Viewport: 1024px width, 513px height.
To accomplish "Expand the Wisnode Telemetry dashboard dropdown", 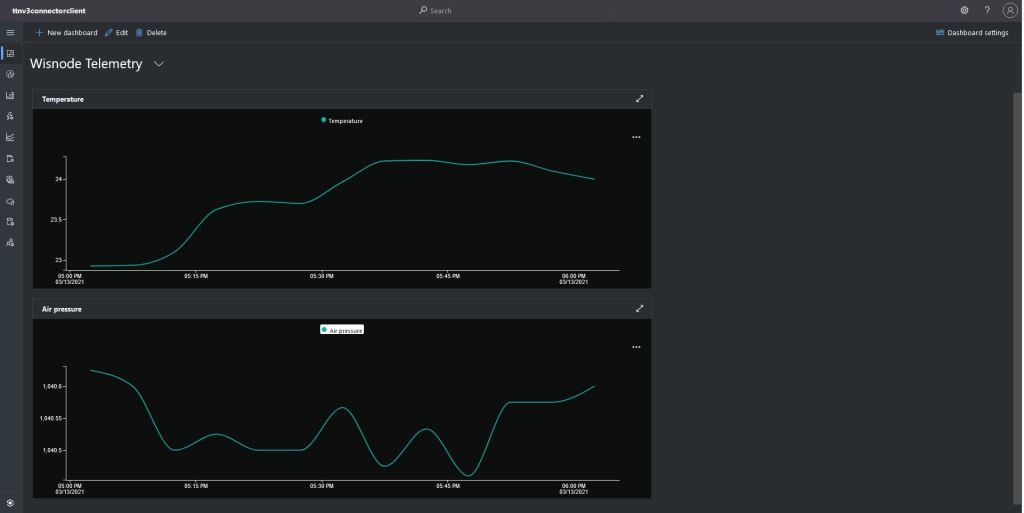I will (x=159, y=64).
